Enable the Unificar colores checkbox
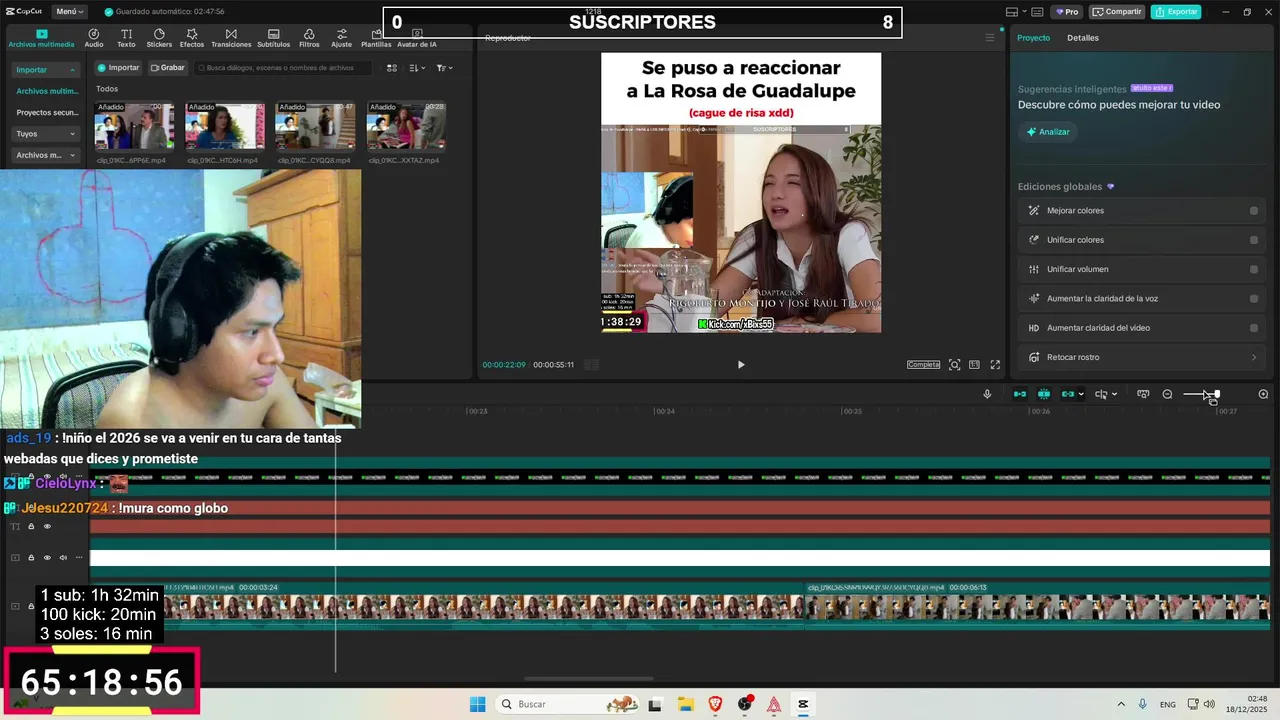The image size is (1280, 720). pyautogui.click(x=1254, y=240)
